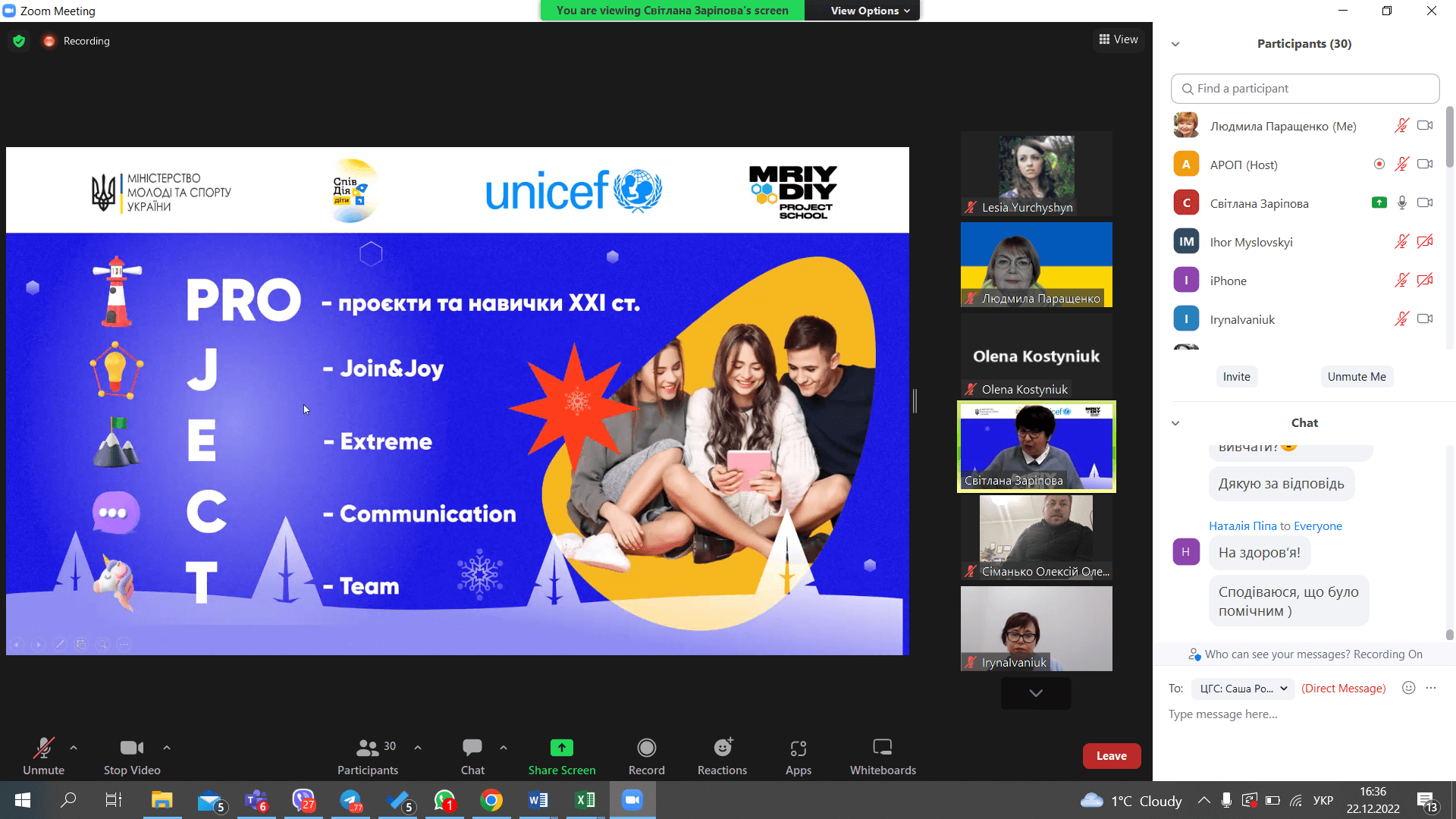The image size is (1456, 819).
Task: Open audio options arrow beside Unmute
Action: point(74,748)
